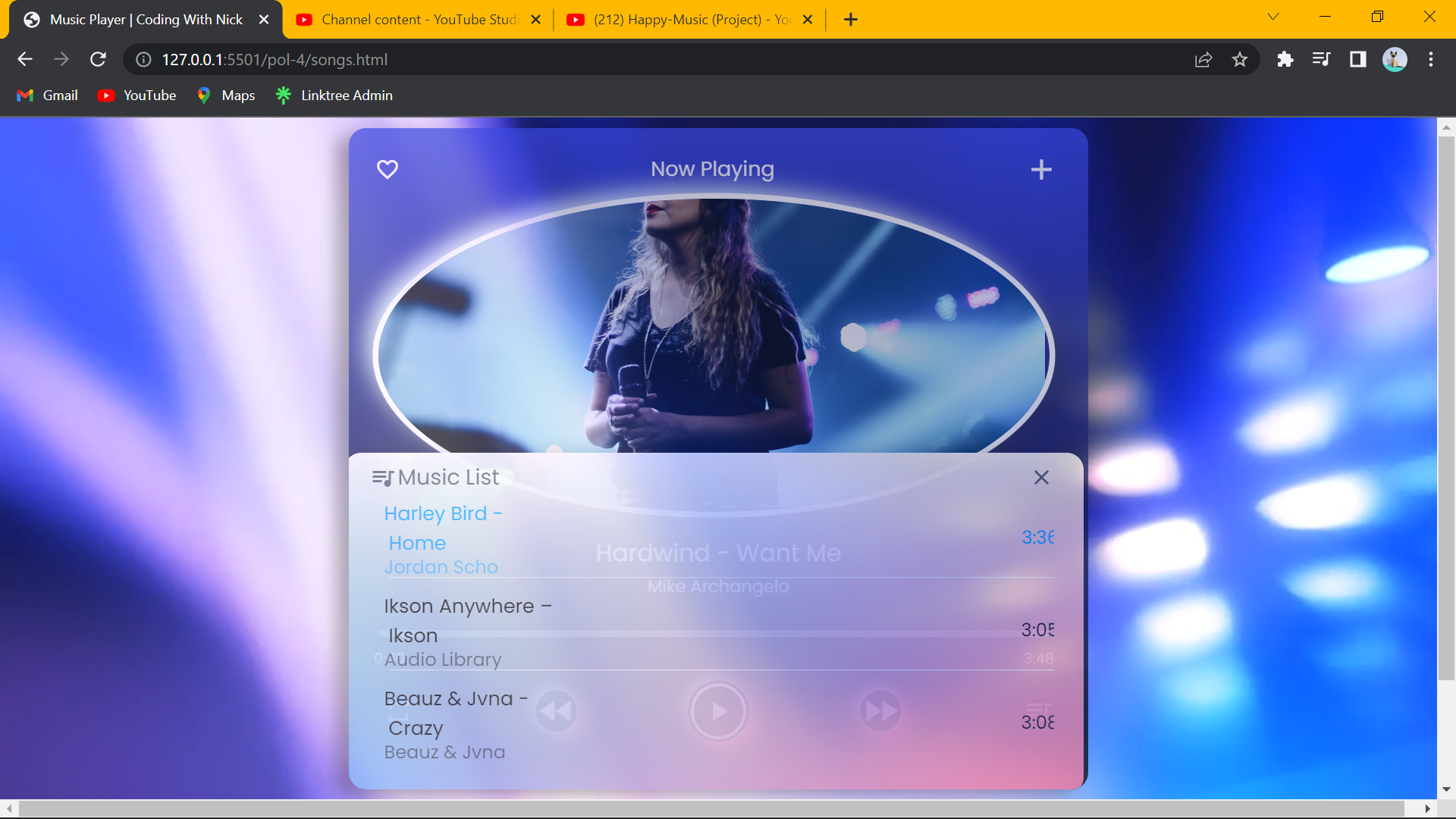Click the page's horizontal scrollbar
The height and width of the screenshot is (819, 1456).
click(x=710, y=808)
